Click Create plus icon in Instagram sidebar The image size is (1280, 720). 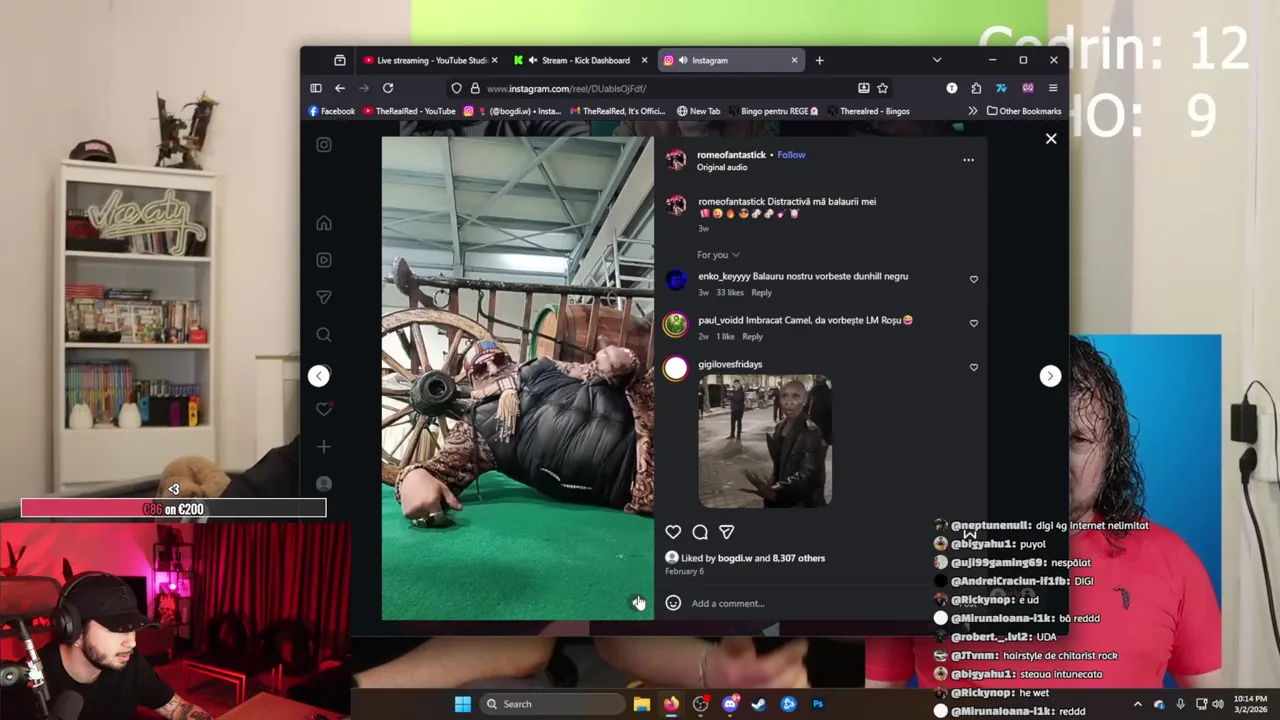point(324,447)
